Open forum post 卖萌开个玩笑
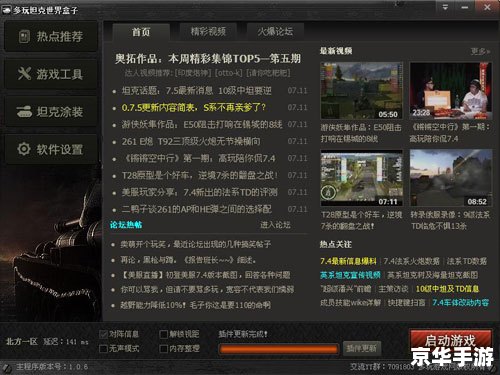 196,244
